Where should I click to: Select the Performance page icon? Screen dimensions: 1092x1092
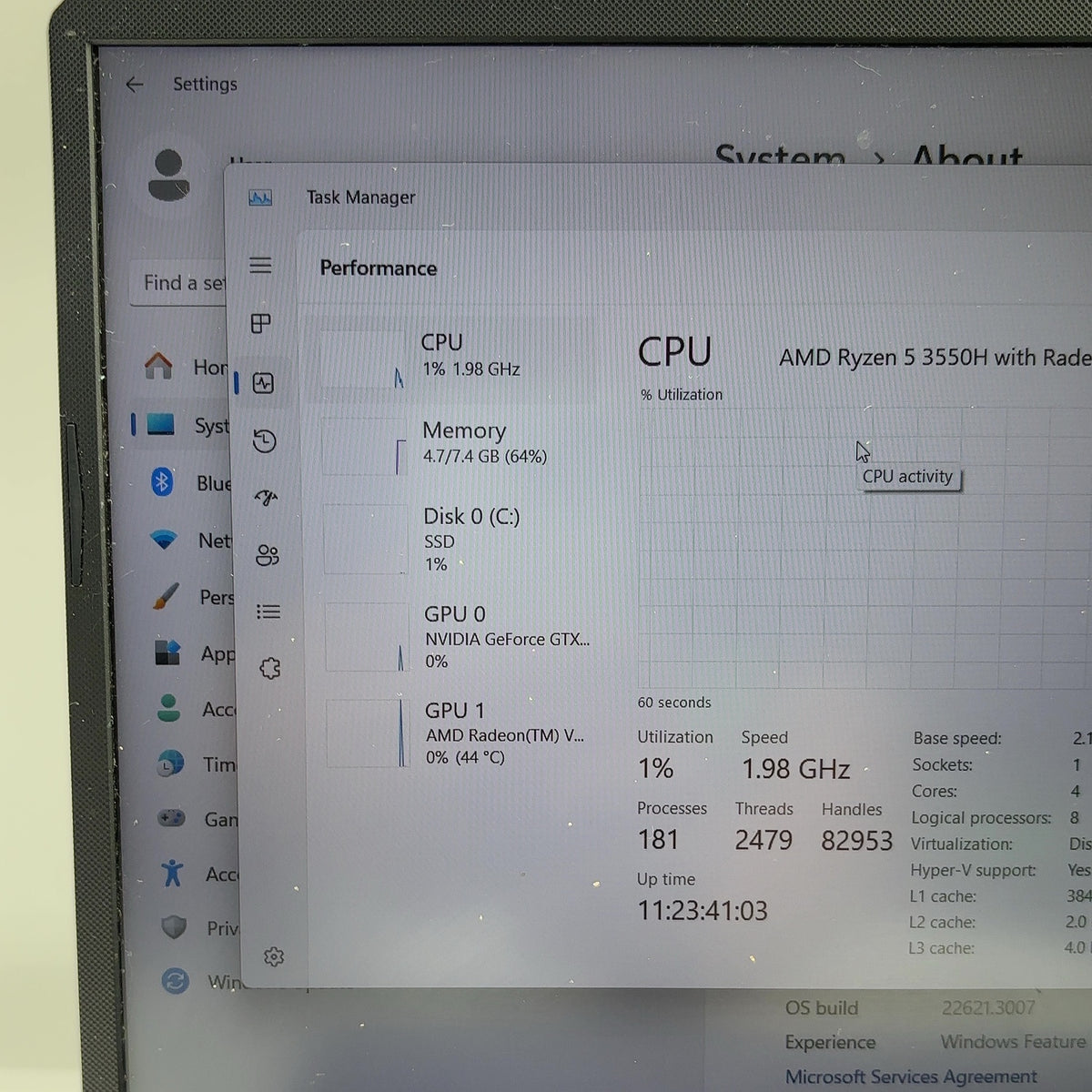[x=263, y=383]
